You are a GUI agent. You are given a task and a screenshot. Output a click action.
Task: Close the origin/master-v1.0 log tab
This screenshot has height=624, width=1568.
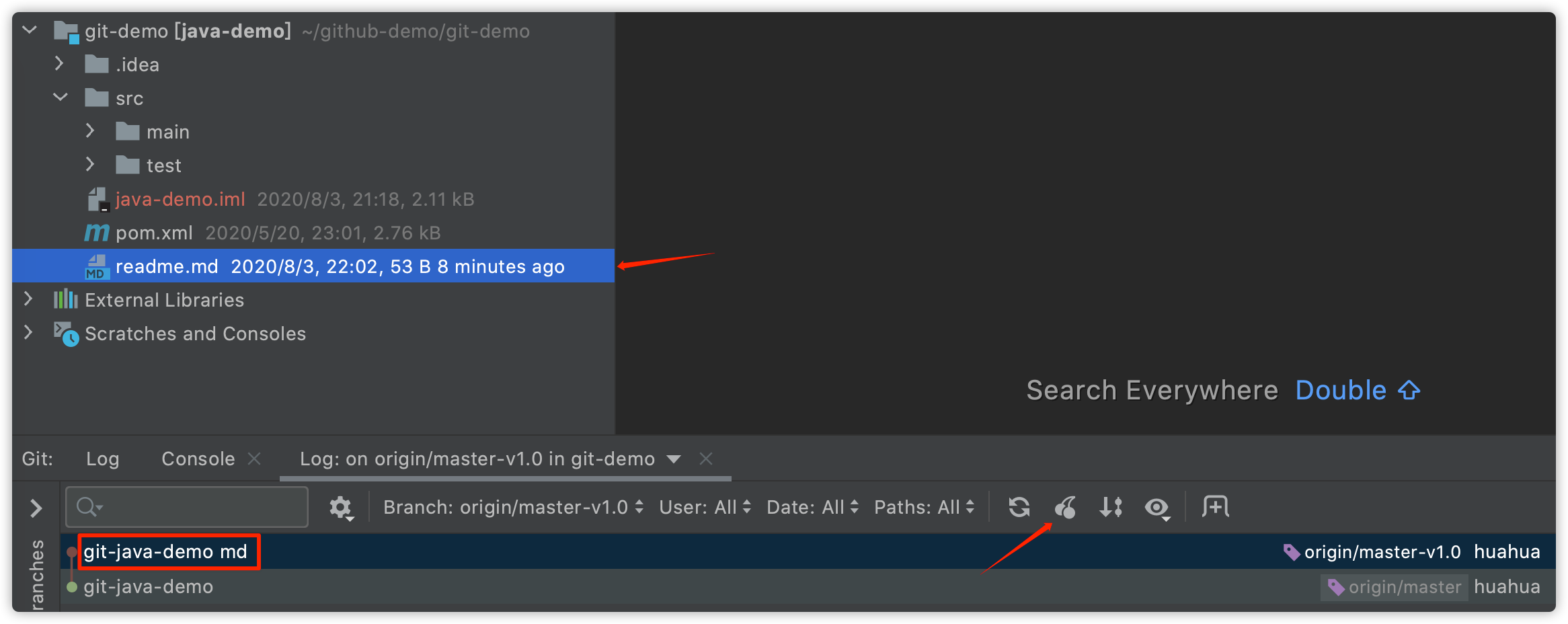pos(706,459)
